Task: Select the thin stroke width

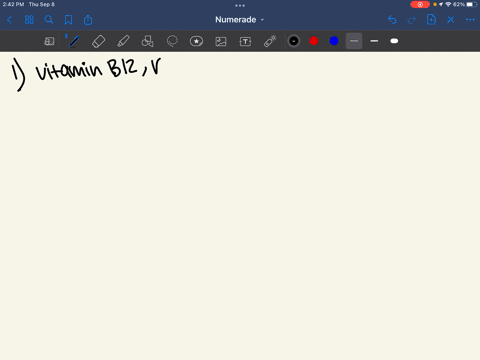Action: click(354, 41)
